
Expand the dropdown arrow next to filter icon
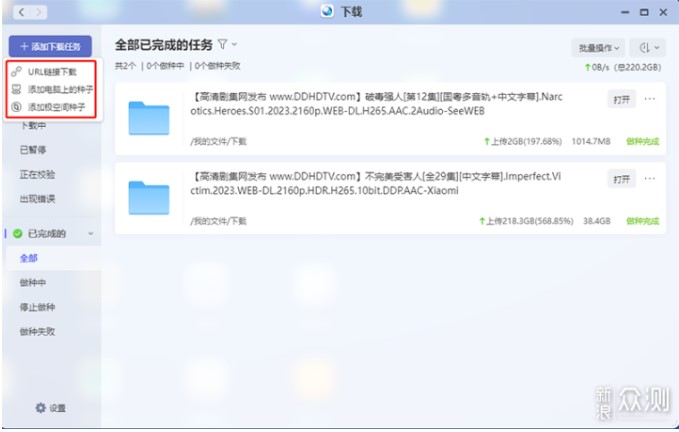(x=235, y=44)
